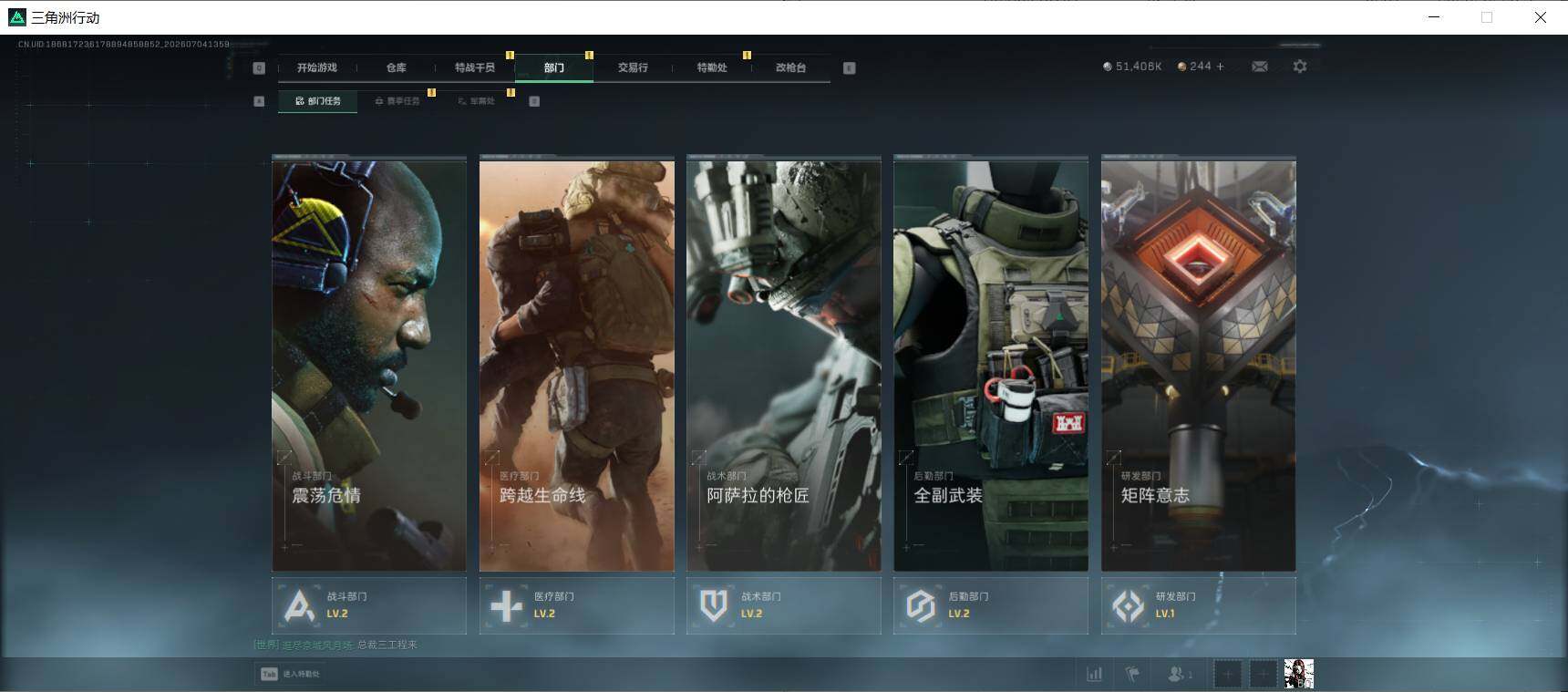Click the 研发部门 diamond emblem icon
Screen dimensions: 1568x692
pyautogui.click(x=1128, y=605)
